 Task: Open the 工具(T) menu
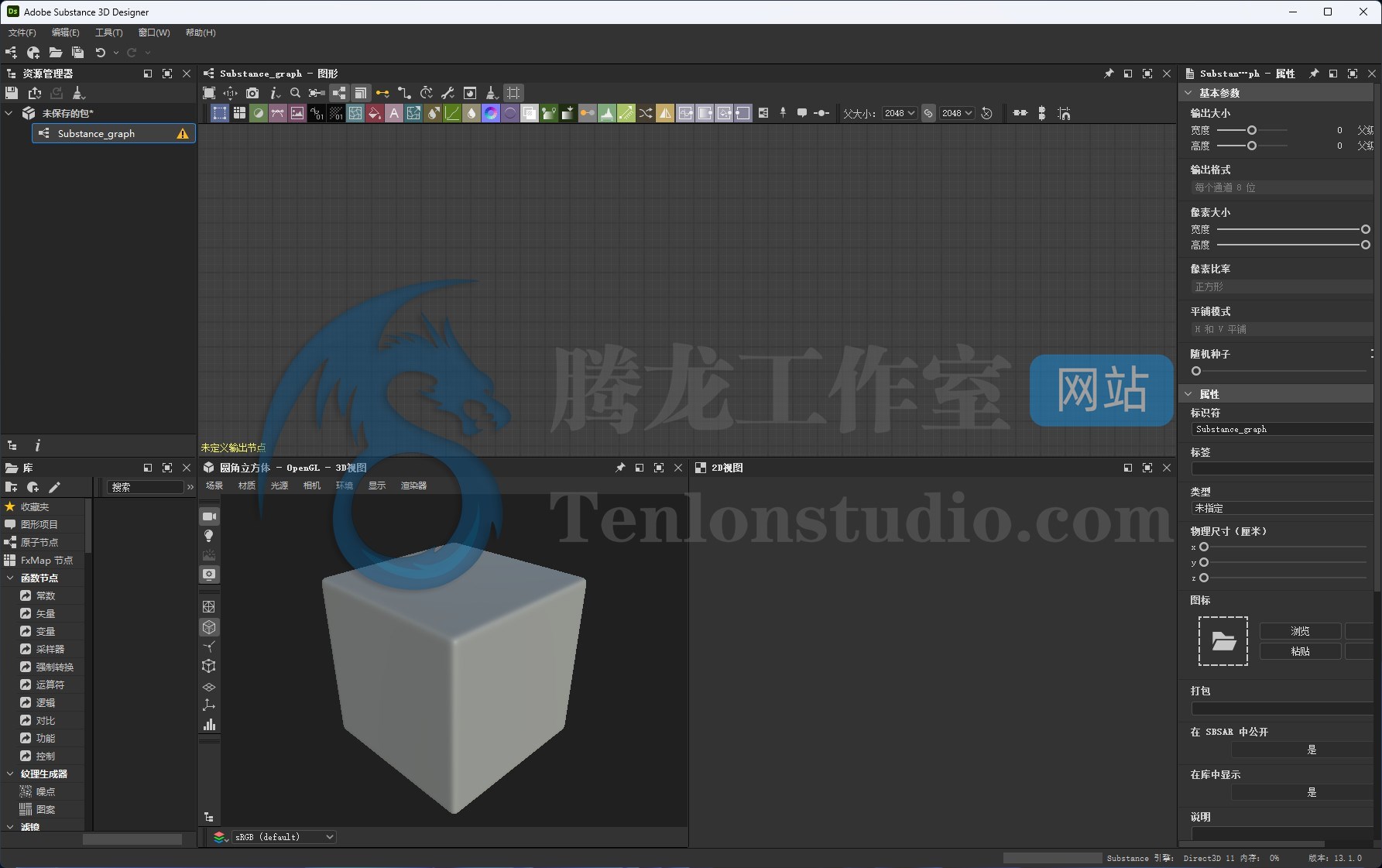pyautogui.click(x=108, y=33)
